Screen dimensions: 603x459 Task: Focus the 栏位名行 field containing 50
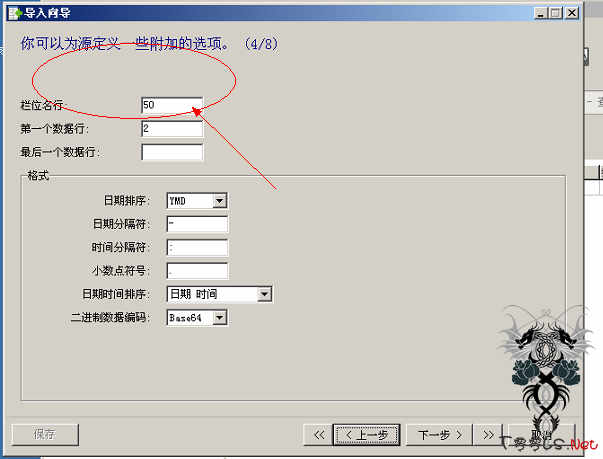(x=172, y=105)
